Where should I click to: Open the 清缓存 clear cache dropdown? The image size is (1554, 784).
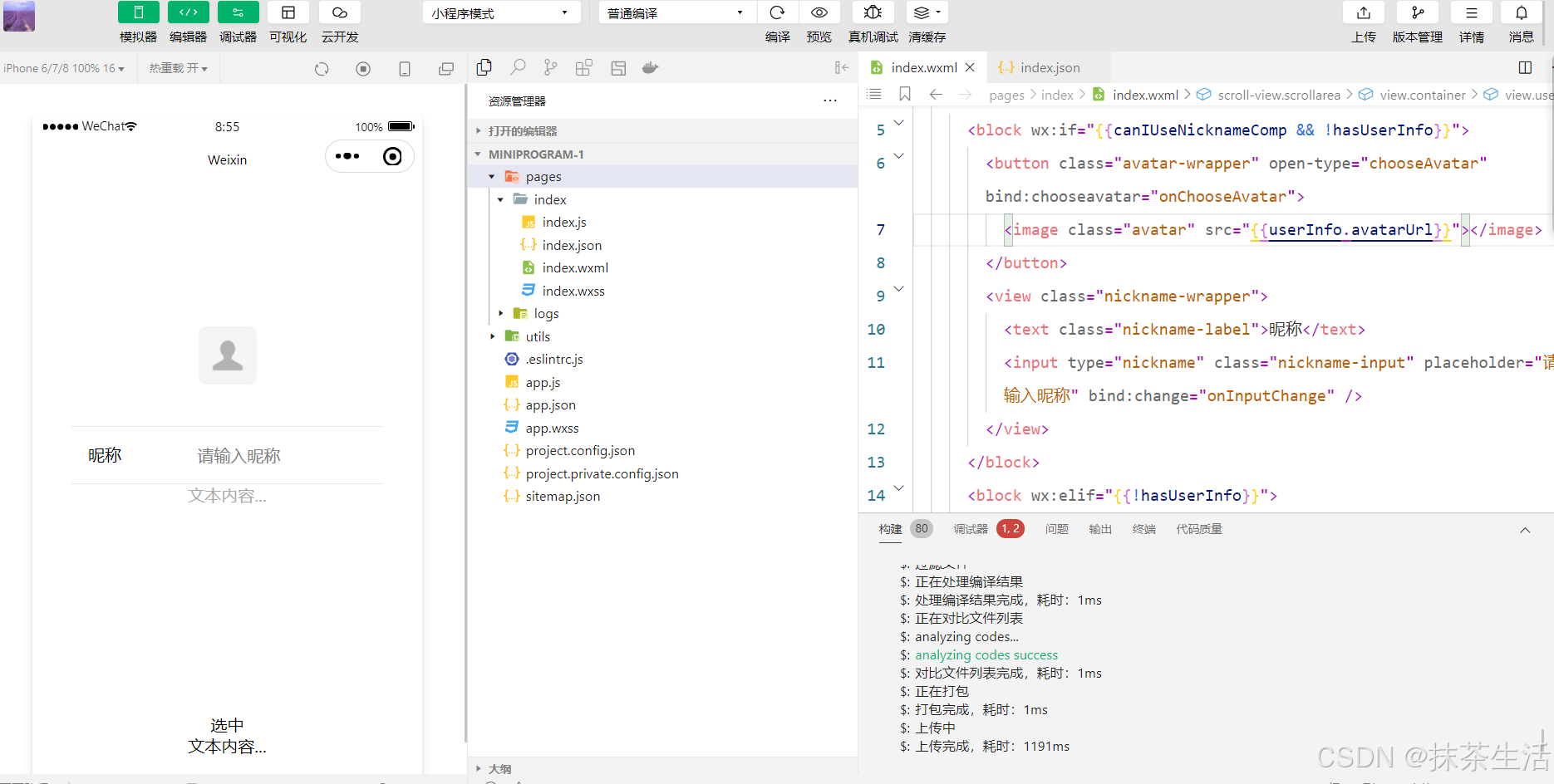[927, 12]
